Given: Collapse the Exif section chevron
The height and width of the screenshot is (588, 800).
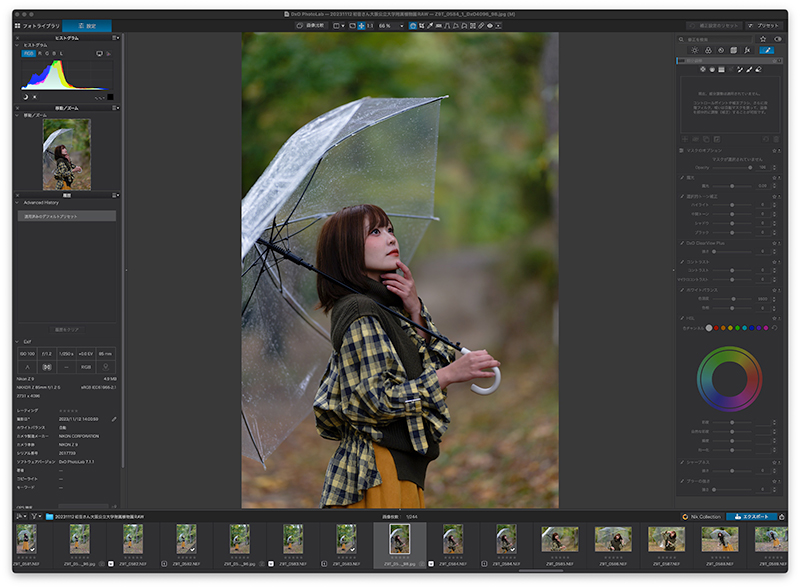Looking at the screenshot, I should coord(17,341).
